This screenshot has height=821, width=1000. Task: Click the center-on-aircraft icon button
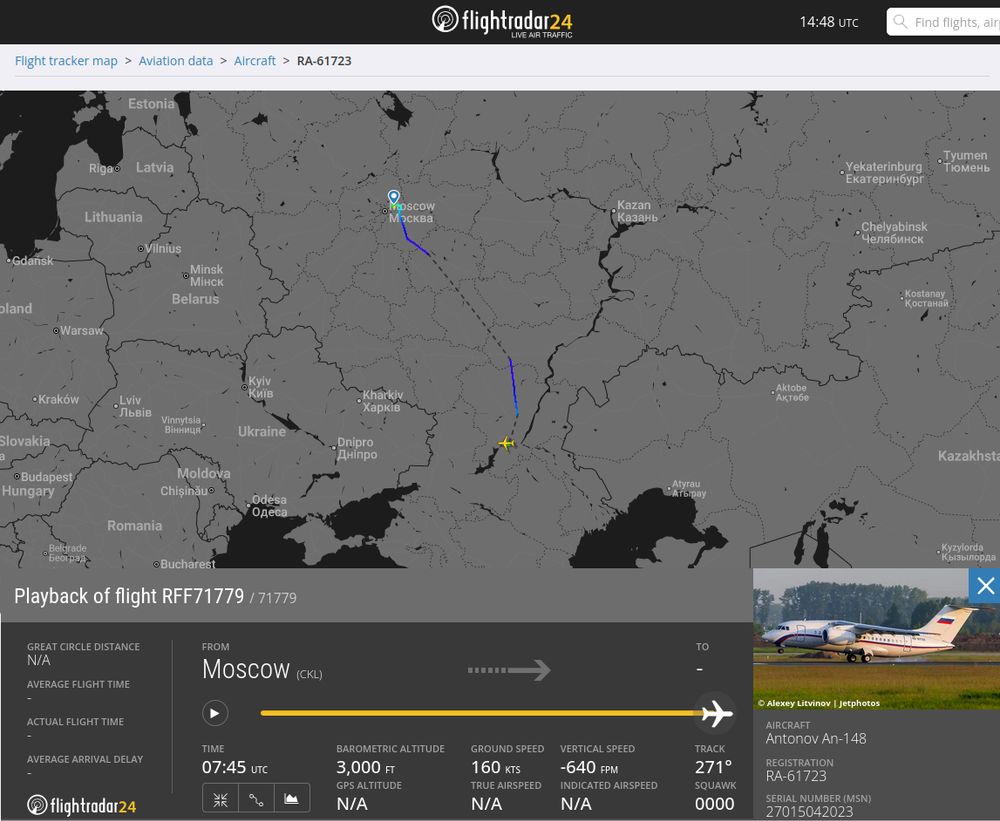[221, 799]
